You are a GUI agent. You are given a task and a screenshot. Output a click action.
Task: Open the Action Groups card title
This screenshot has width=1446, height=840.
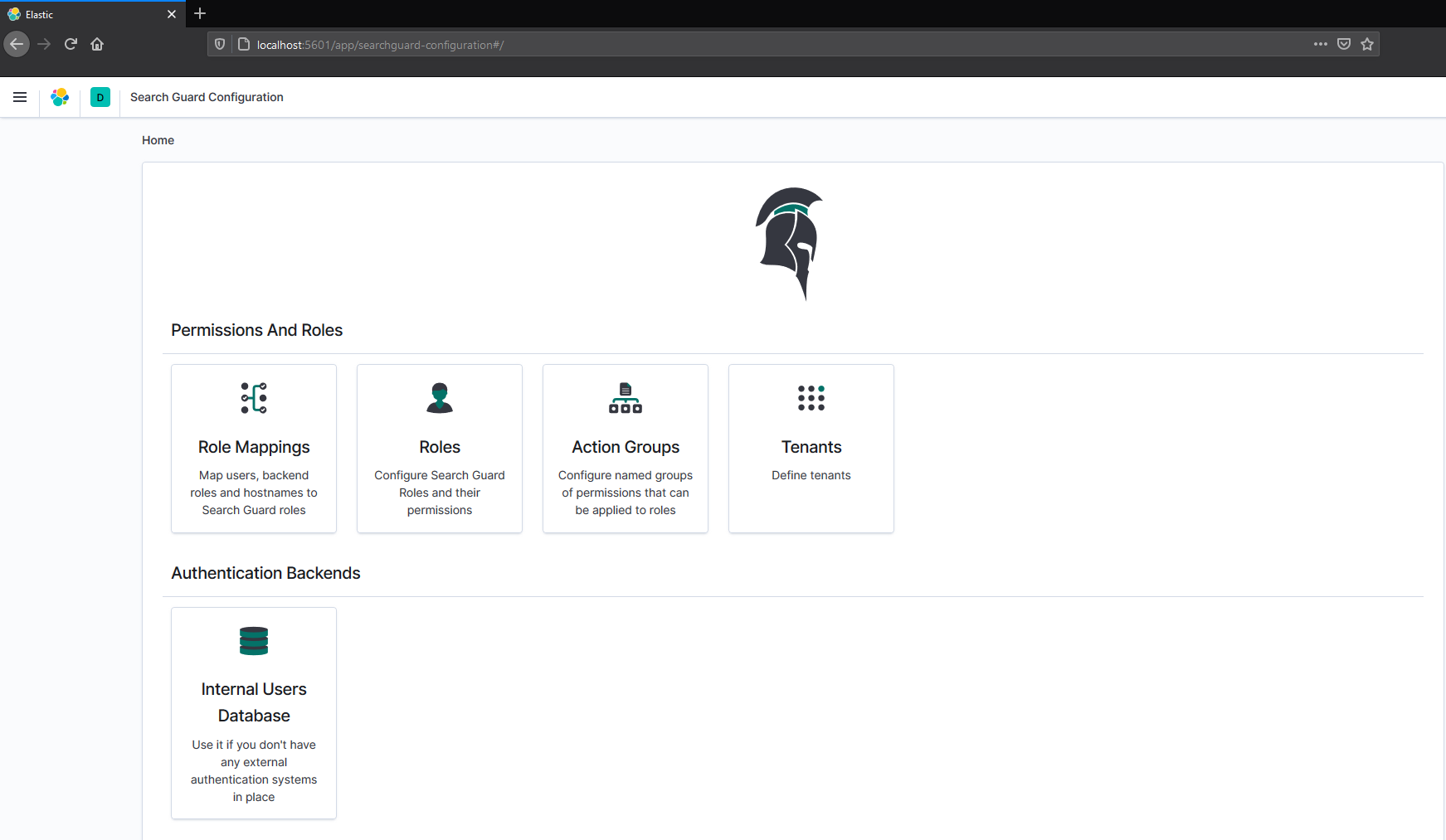pyautogui.click(x=626, y=447)
